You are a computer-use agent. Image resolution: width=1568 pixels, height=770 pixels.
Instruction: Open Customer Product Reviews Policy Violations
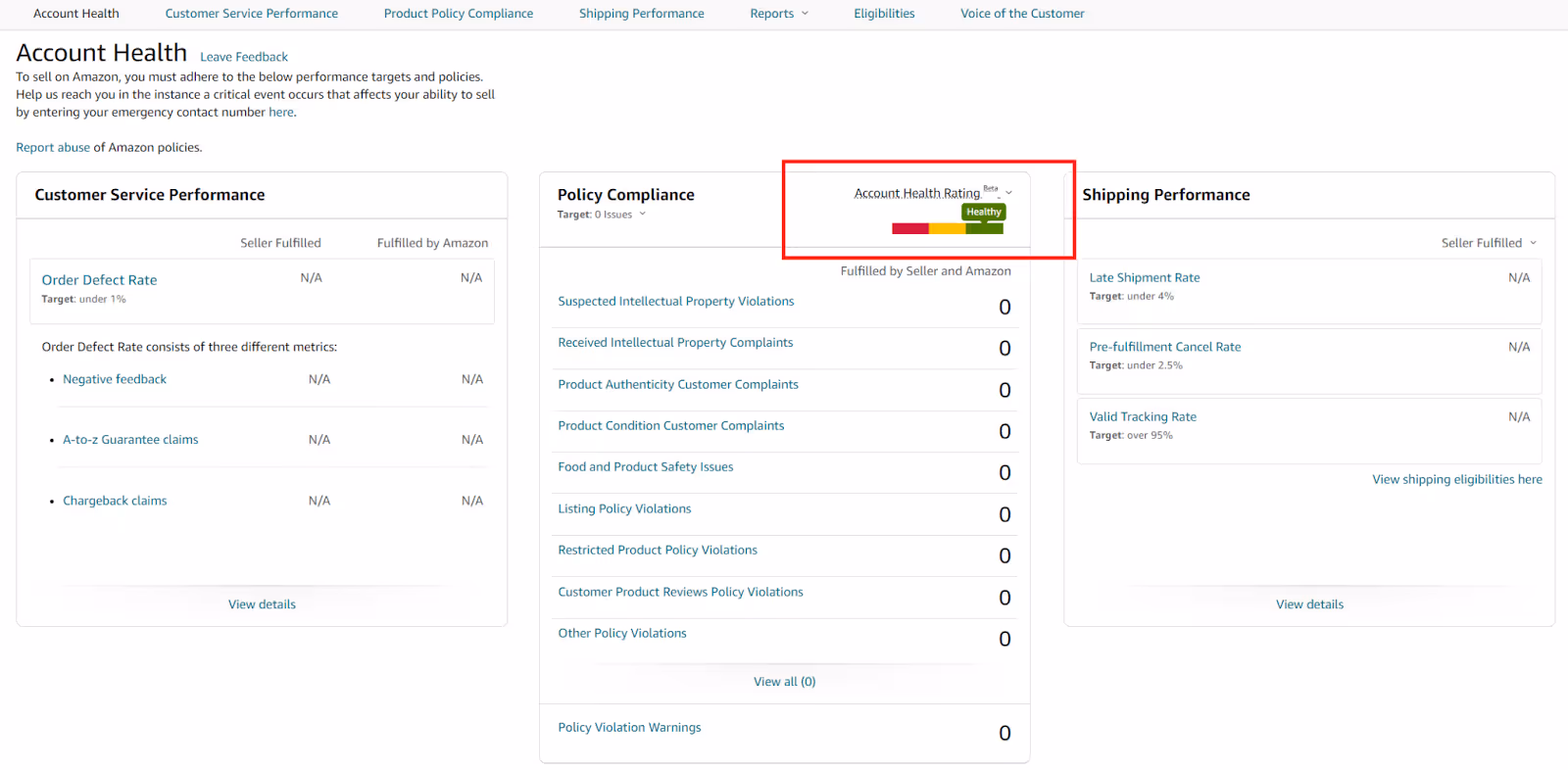click(680, 593)
